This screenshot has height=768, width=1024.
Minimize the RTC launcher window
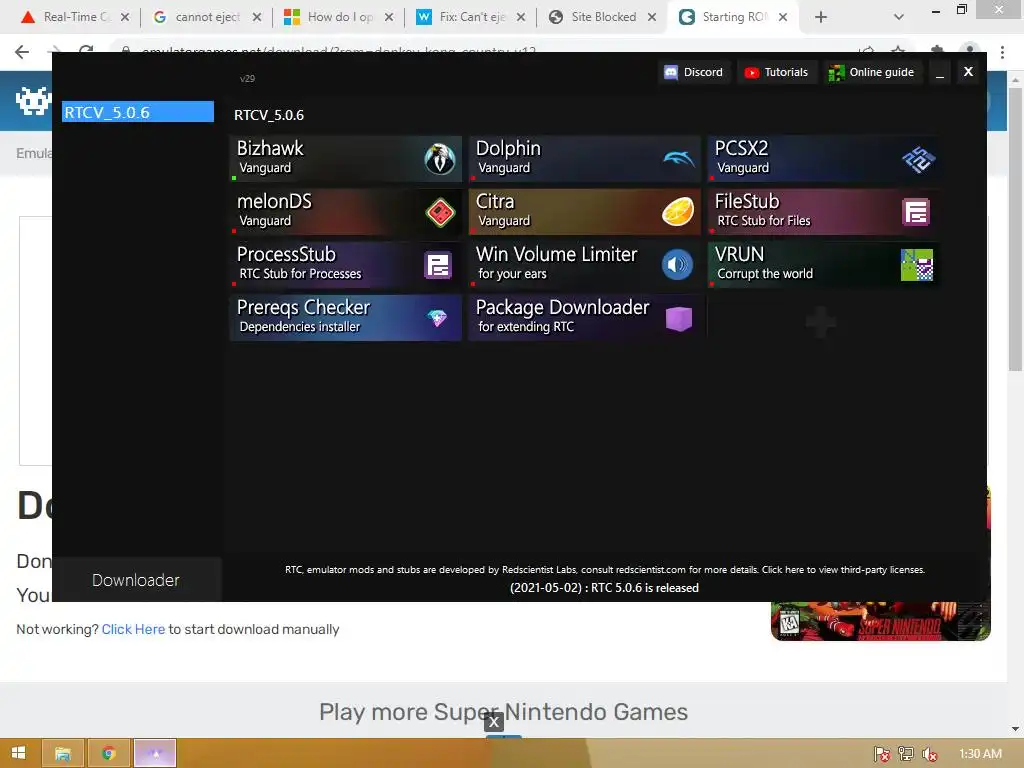(x=940, y=72)
